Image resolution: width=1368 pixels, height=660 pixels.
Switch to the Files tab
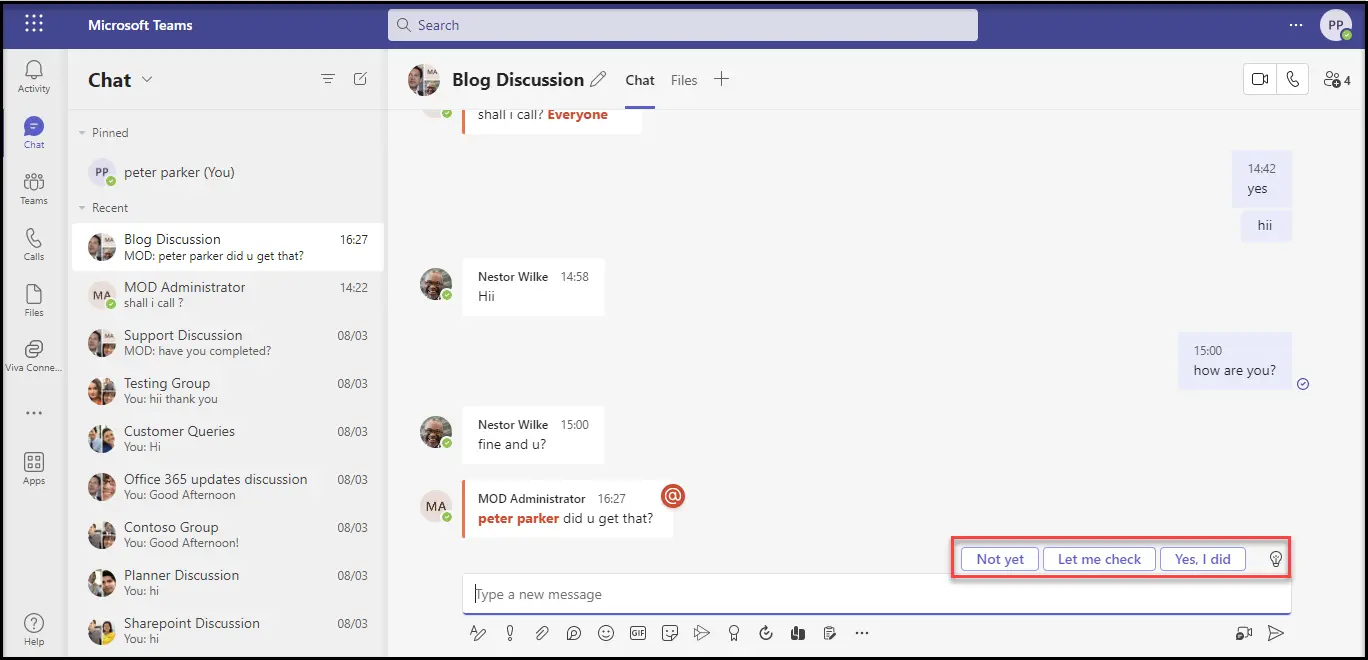(x=684, y=80)
